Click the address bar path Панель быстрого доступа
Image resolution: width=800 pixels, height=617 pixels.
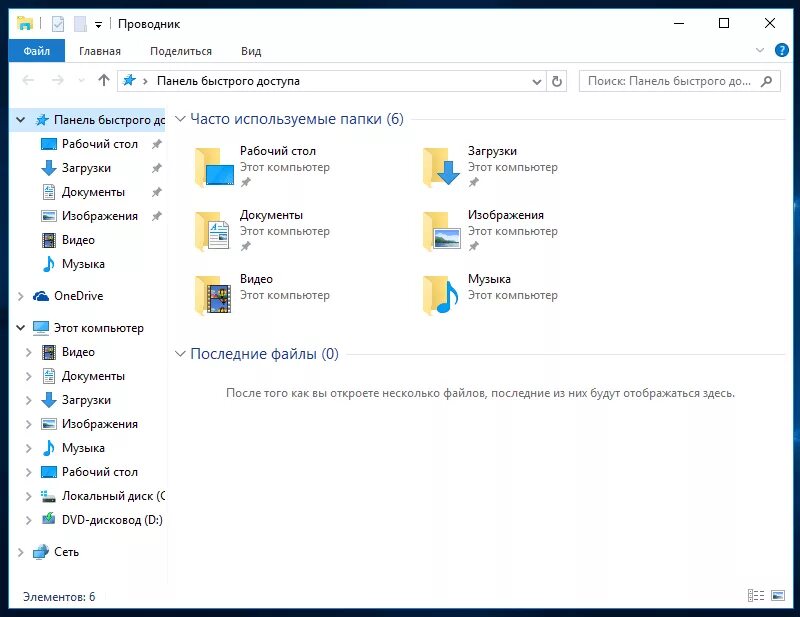[x=228, y=81]
